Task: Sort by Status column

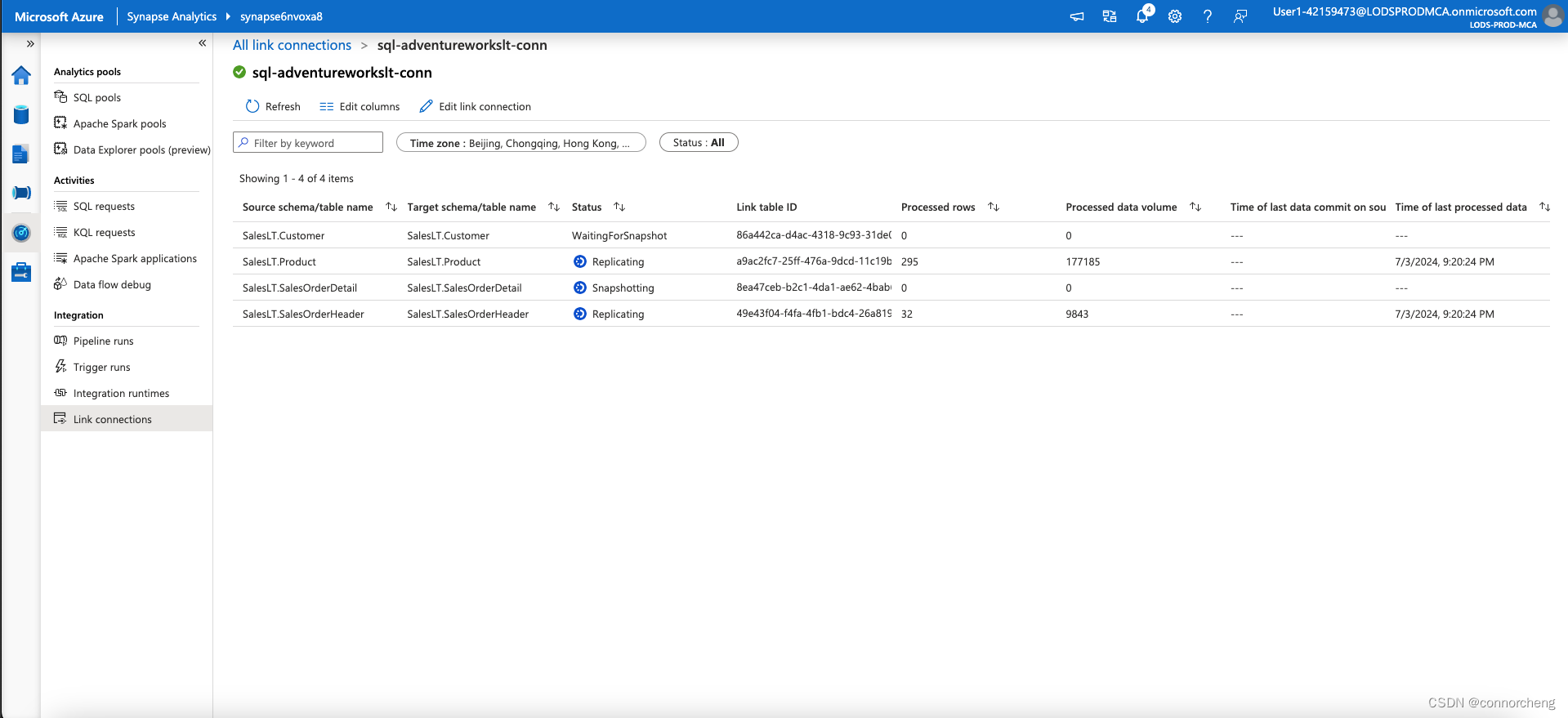Action: click(x=619, y=207)
